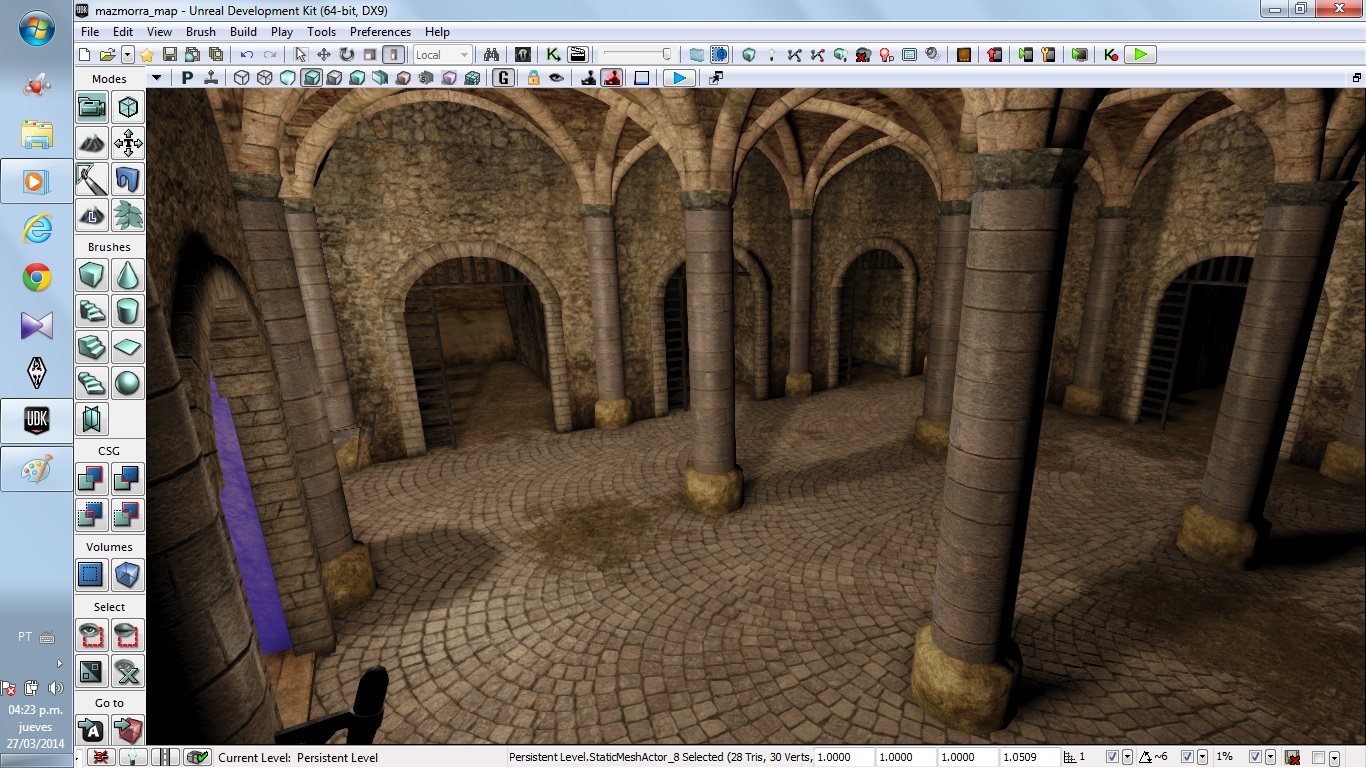Viewport: 1366px width, 768px height.
Task: Activate the Terrain editing mode icon
Action: (x=92, y=143)
